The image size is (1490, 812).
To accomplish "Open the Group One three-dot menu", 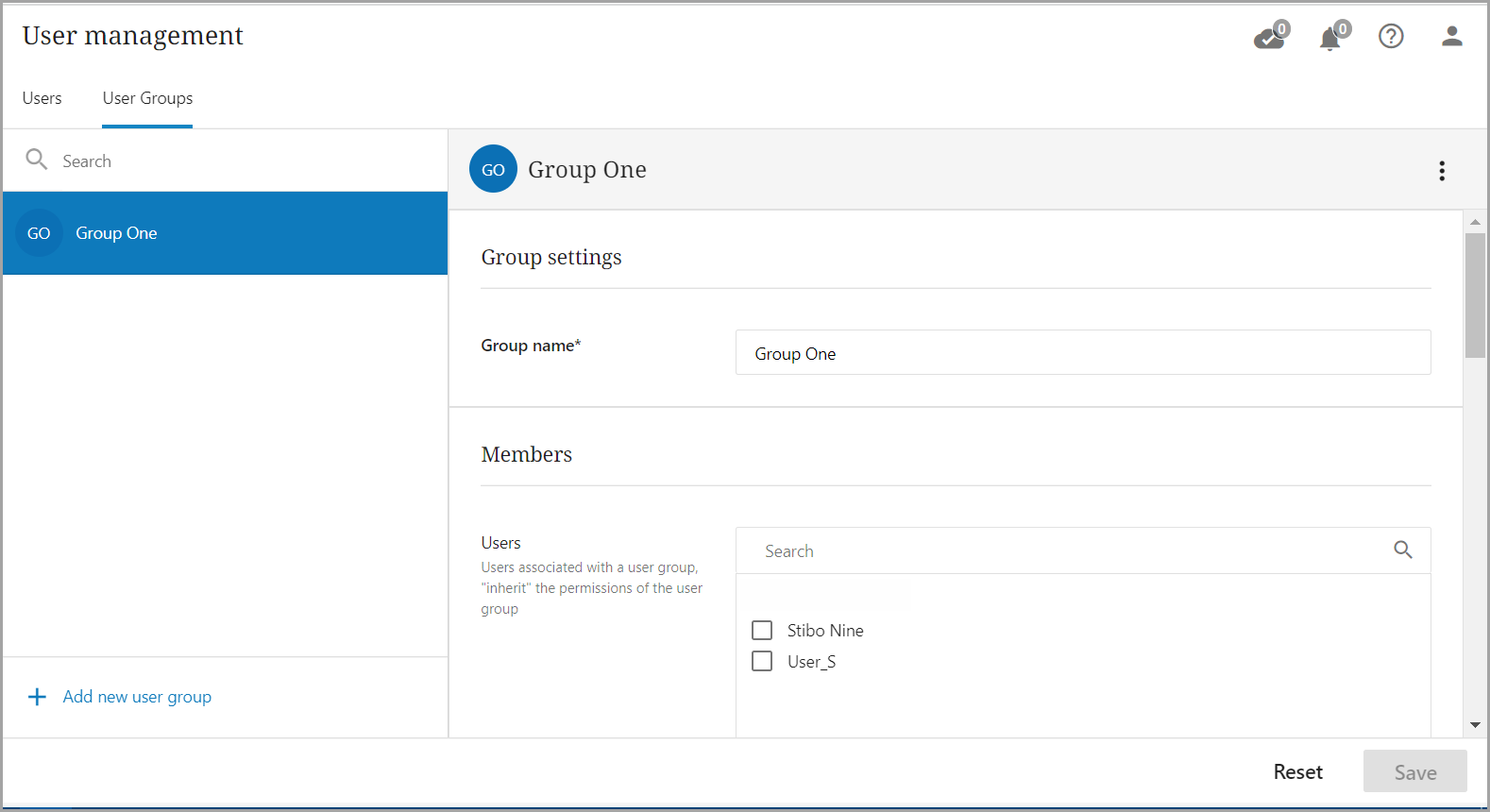I will 1441,171.
